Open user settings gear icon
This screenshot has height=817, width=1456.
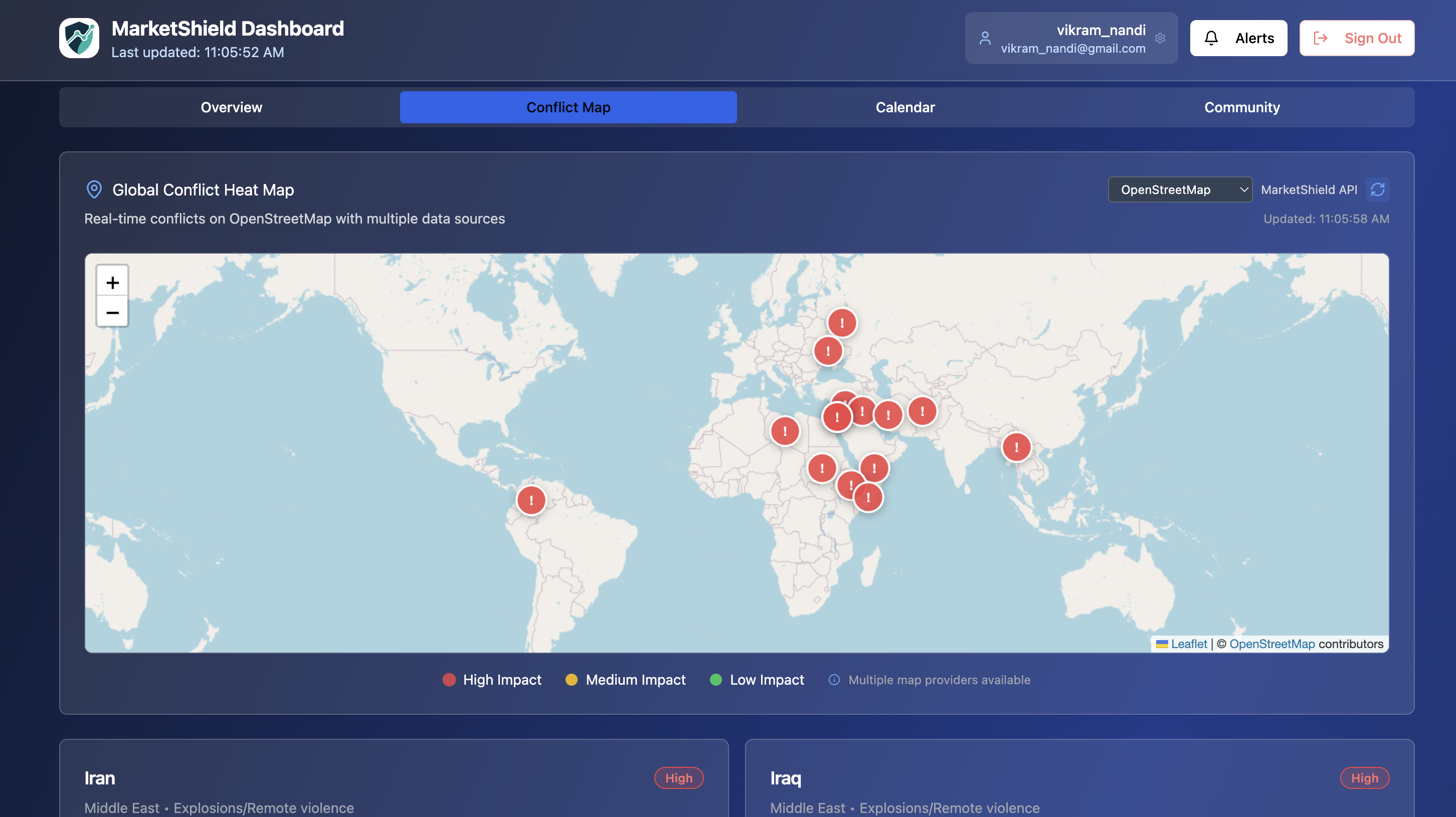click(1160, 39)
